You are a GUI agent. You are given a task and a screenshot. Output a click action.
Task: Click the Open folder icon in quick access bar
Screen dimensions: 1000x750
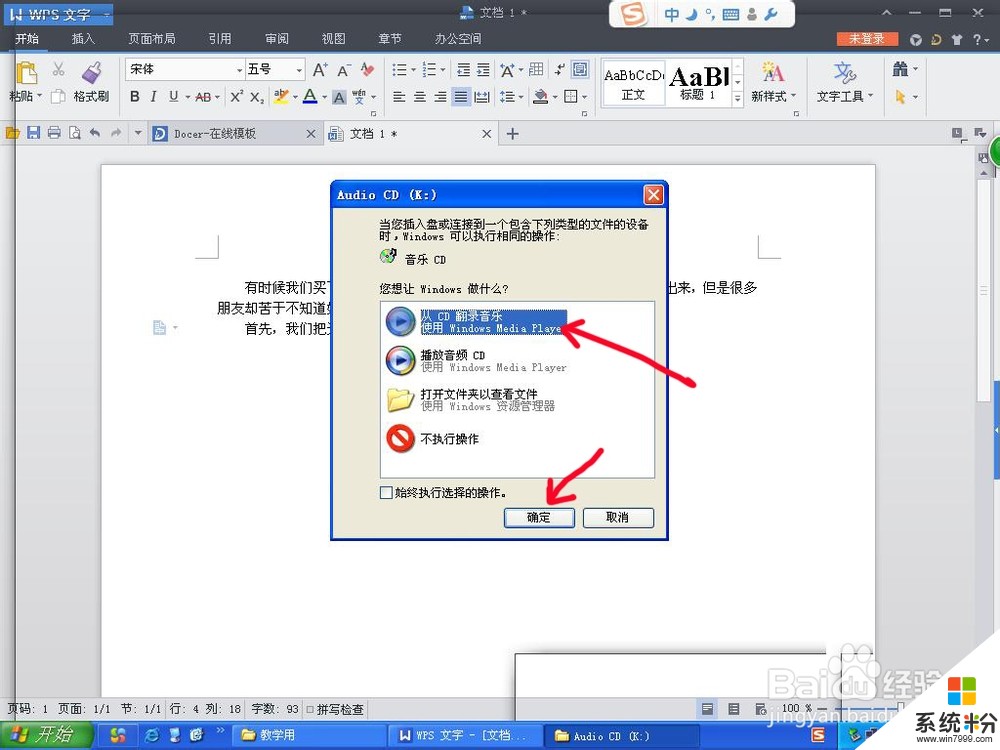[x=12, y=133]
